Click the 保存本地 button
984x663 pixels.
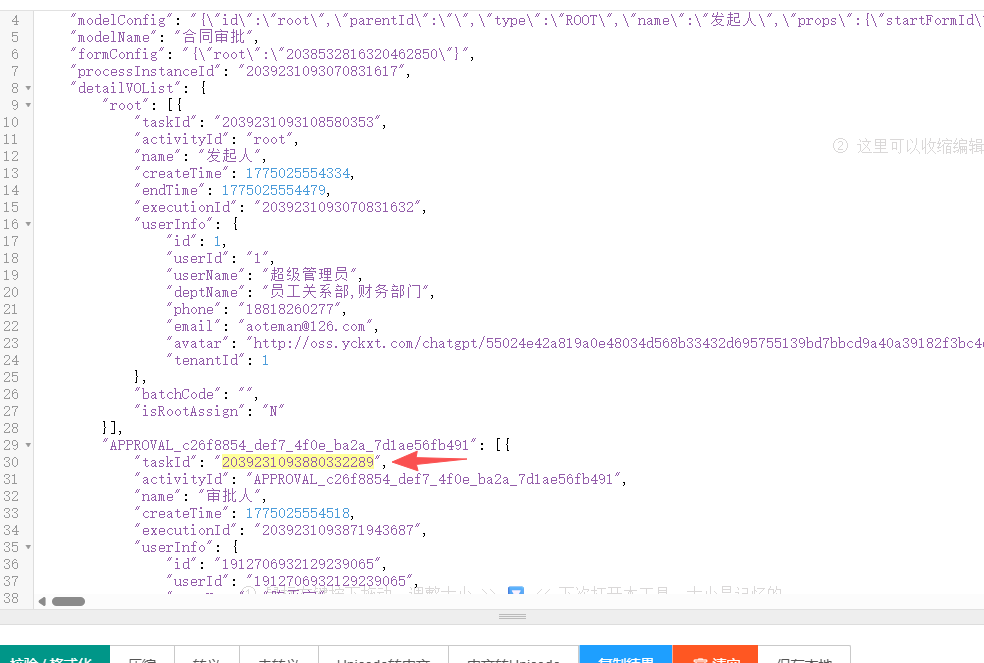tap(804, 658)
